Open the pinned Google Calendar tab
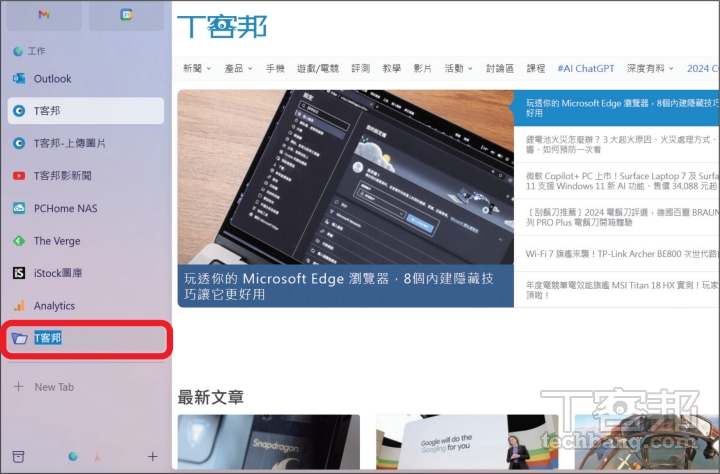Screen dimensions: 720x474 (126, 15)
